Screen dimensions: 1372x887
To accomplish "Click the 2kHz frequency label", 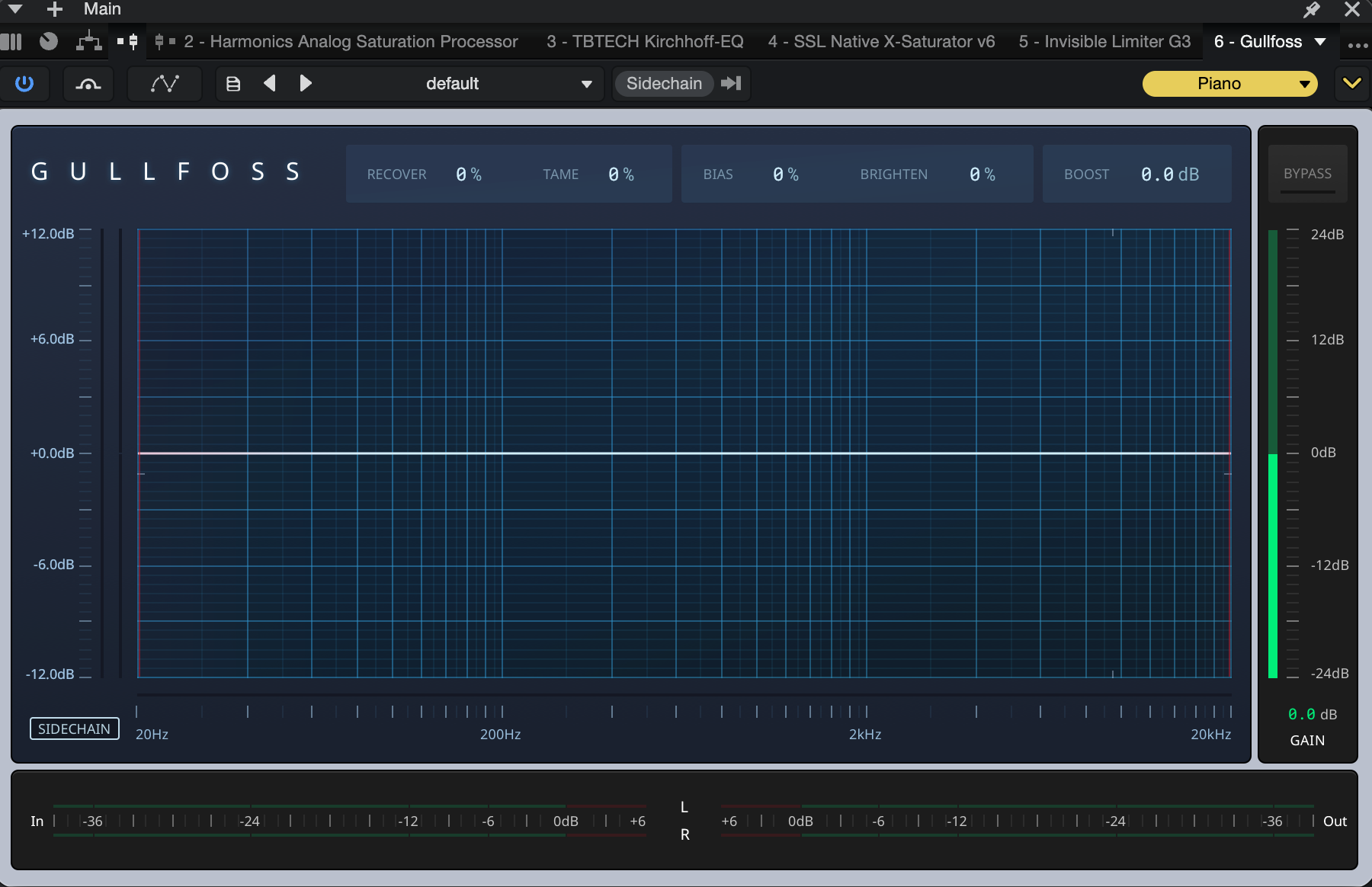I will [x=865, y=735].
